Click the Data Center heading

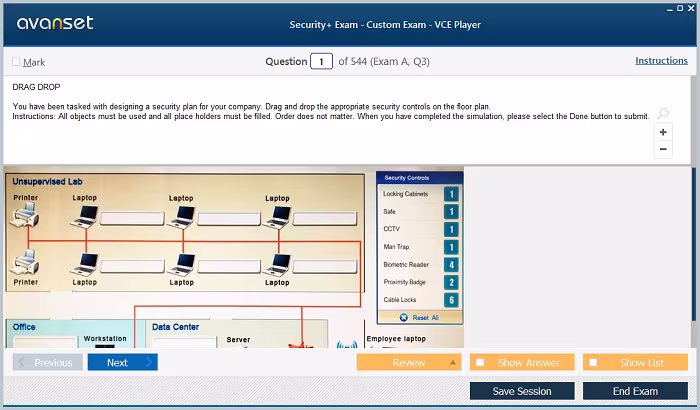(x=175, y=327)
